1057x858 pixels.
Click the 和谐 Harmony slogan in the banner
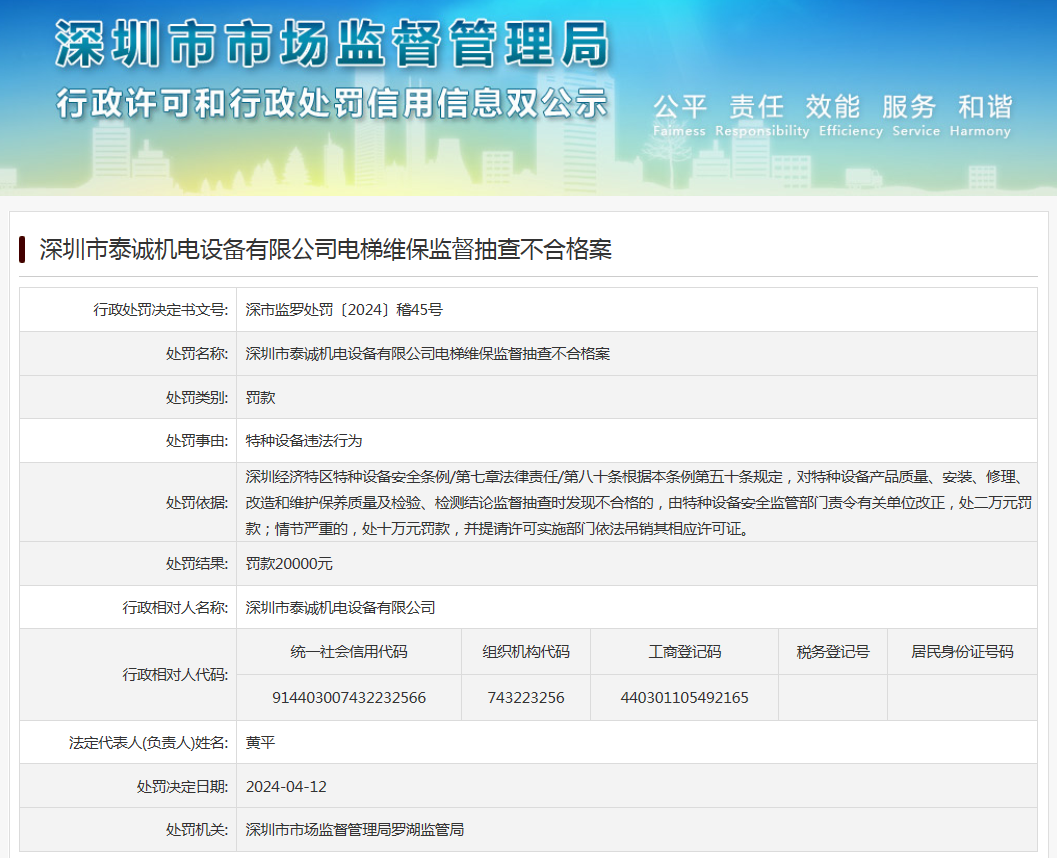(x=984, y=116)
